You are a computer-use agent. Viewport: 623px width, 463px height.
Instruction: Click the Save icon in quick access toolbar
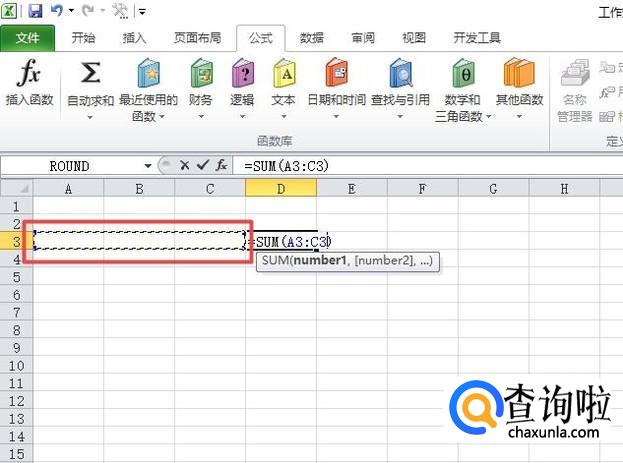click(35, 11)
